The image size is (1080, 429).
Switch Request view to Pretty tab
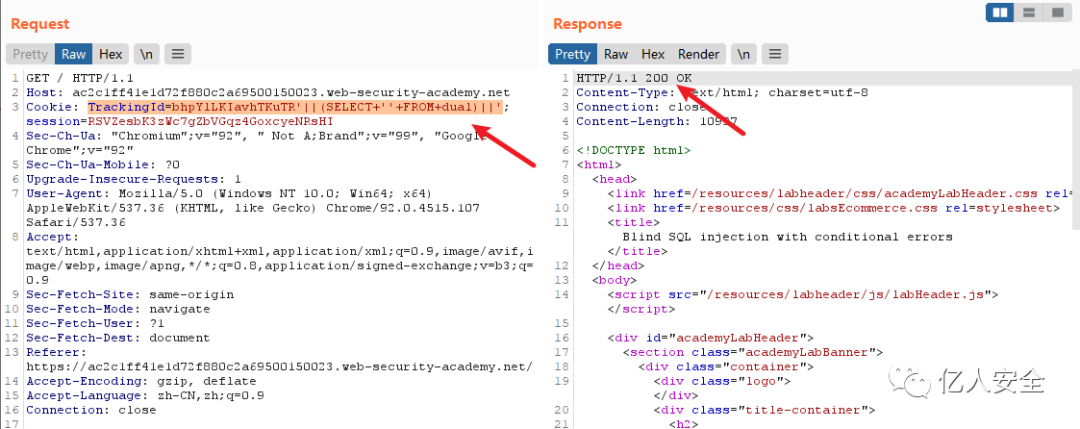(x=30, y=54)
